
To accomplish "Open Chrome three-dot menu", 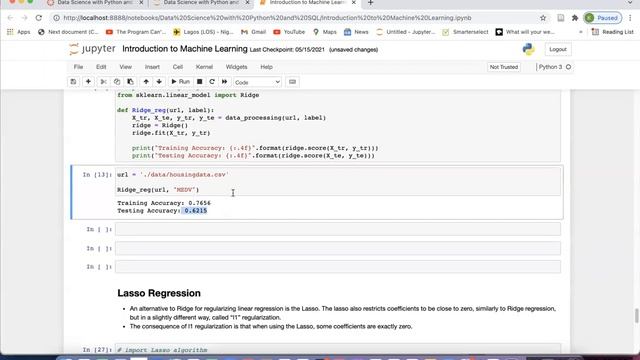I will [631, 18].
